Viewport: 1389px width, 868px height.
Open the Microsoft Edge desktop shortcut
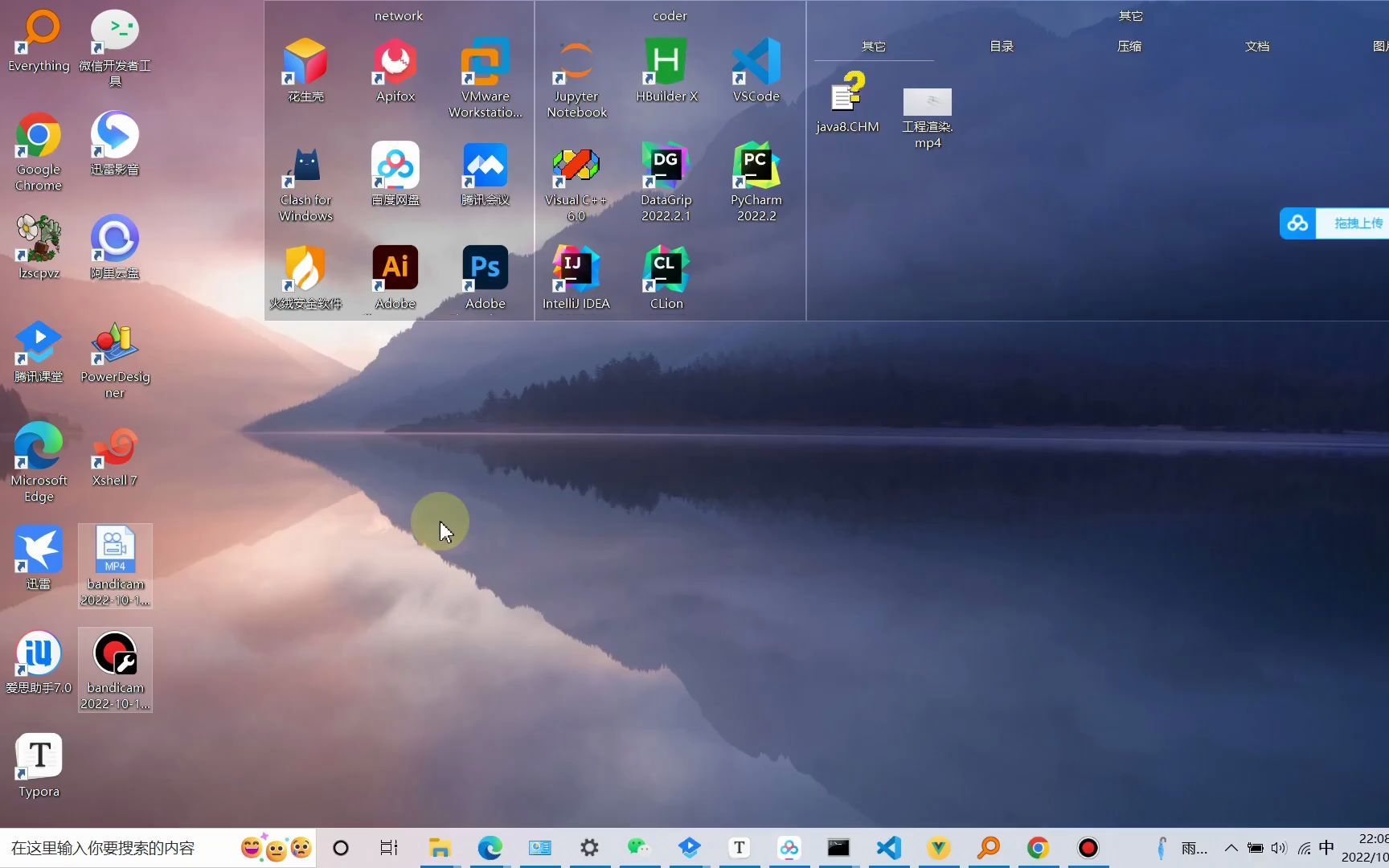[39, 463]
